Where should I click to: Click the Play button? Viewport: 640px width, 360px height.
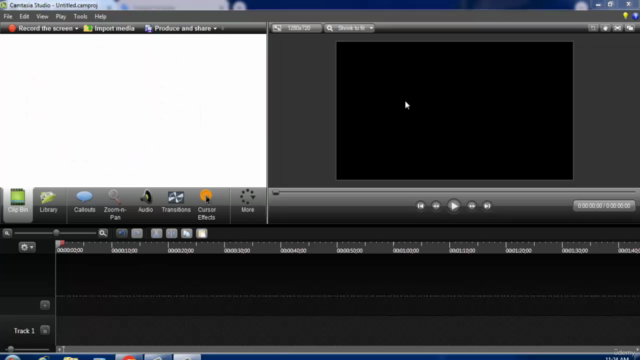click(x=453, y=206)
